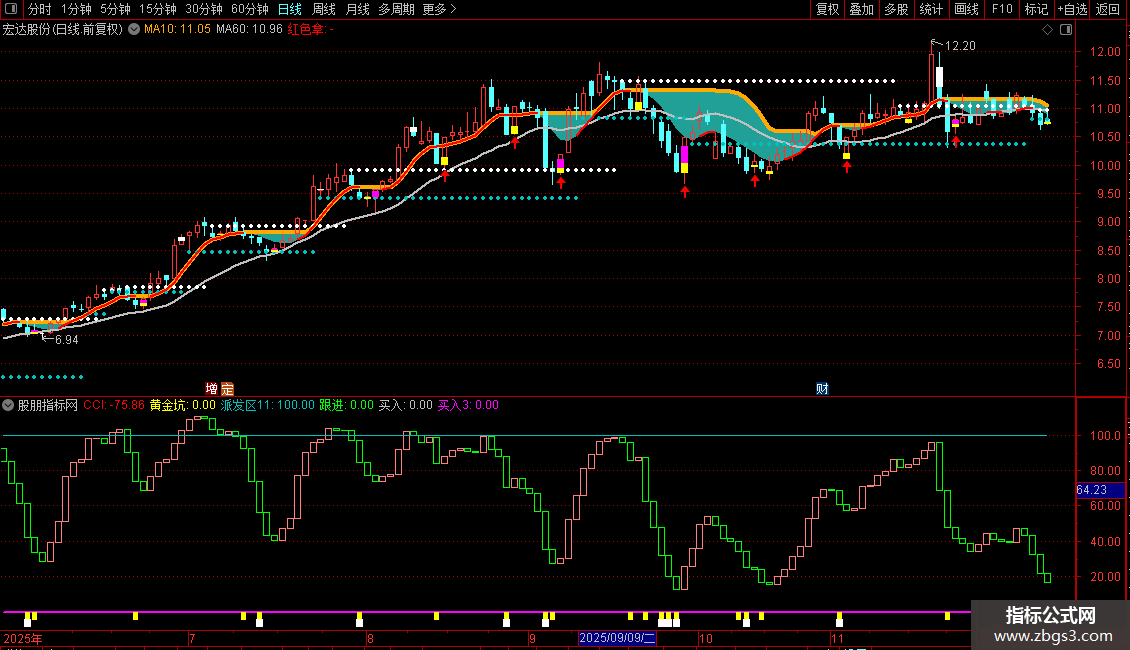Select the 30分钟 period
This screenshot has height=650, width=1130.
[x=203, y=9]
